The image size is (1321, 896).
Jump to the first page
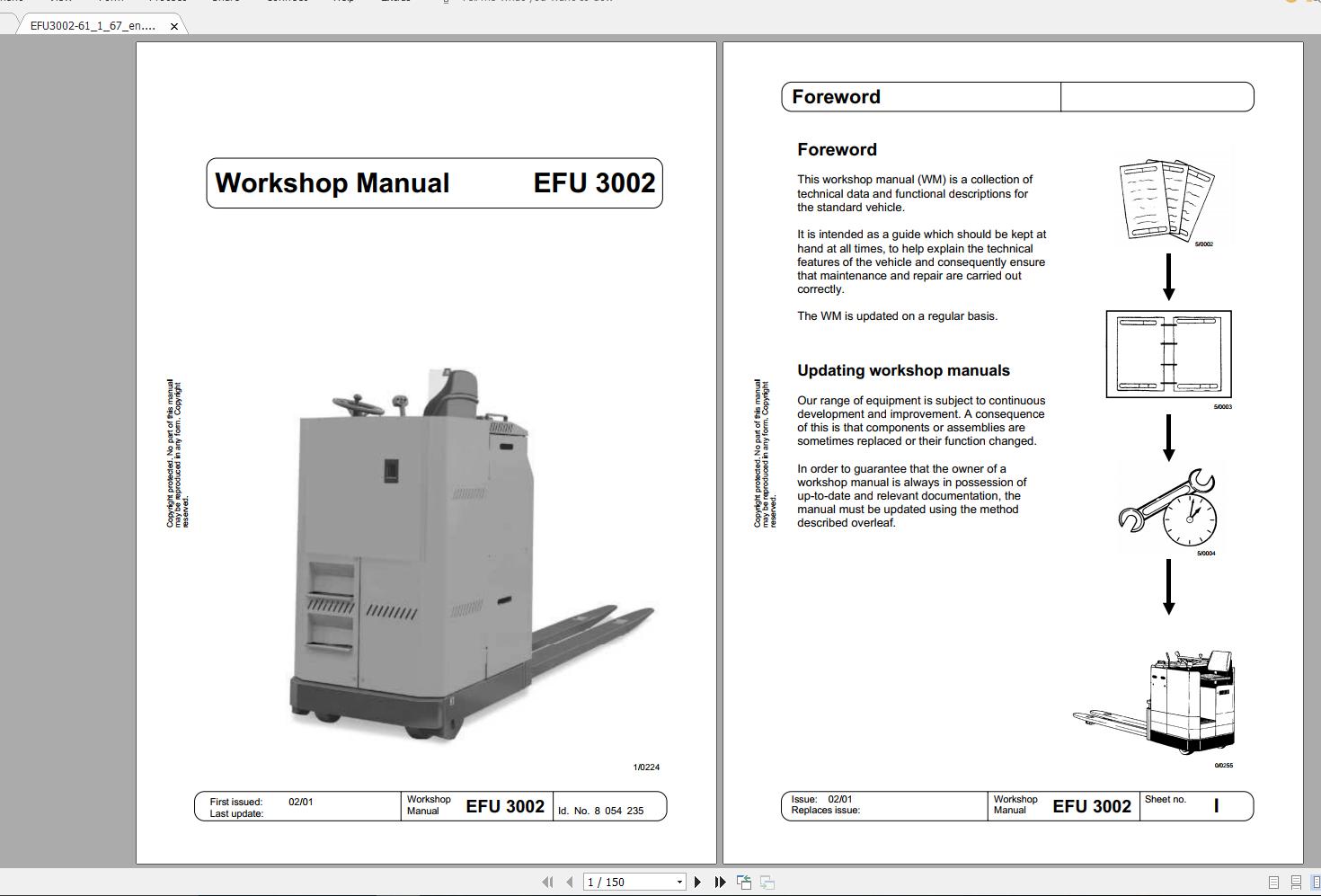(549, 882)
